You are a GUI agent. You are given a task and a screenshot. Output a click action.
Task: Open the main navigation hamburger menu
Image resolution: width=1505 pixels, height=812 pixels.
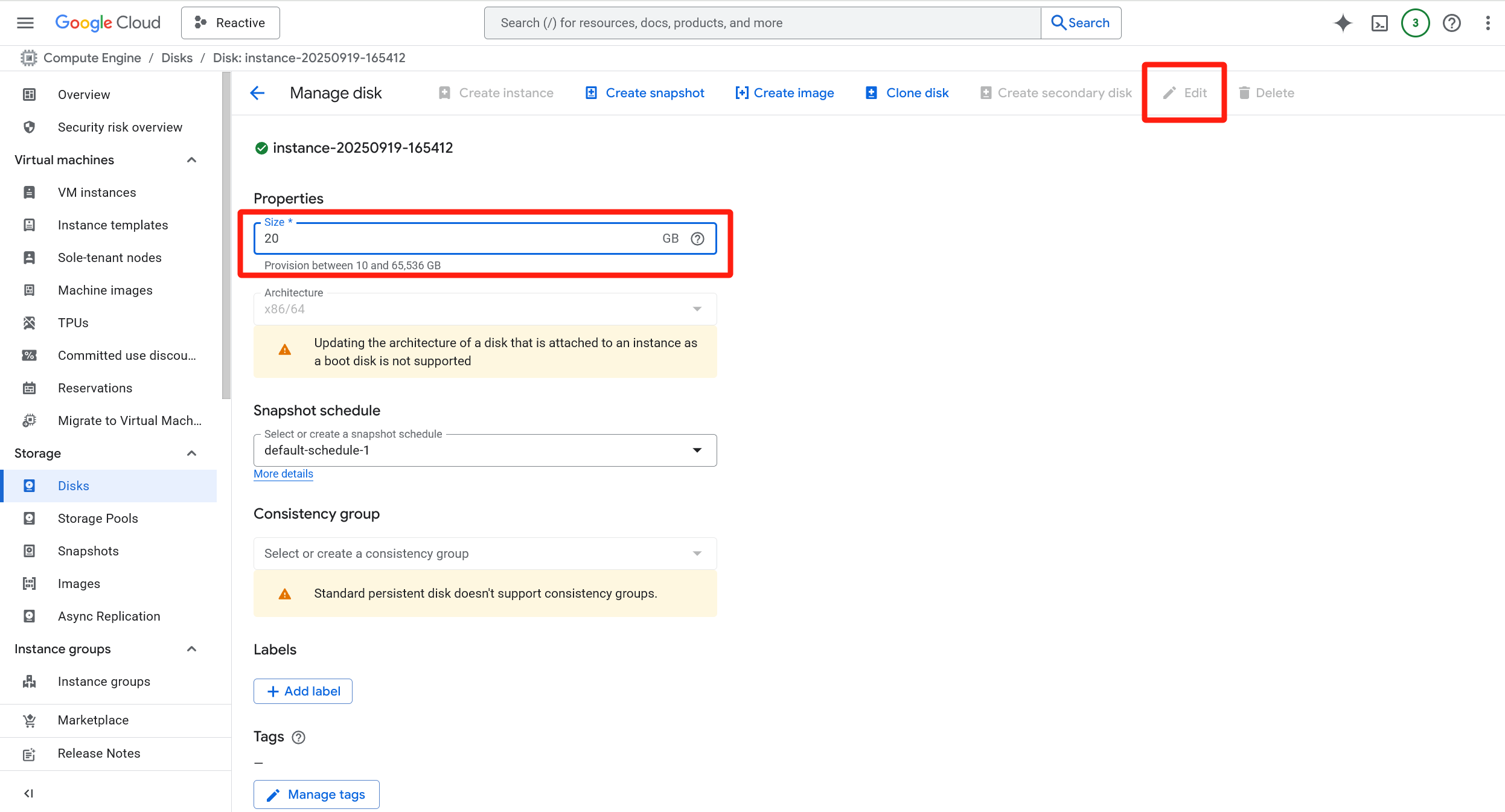pos(25,23)
